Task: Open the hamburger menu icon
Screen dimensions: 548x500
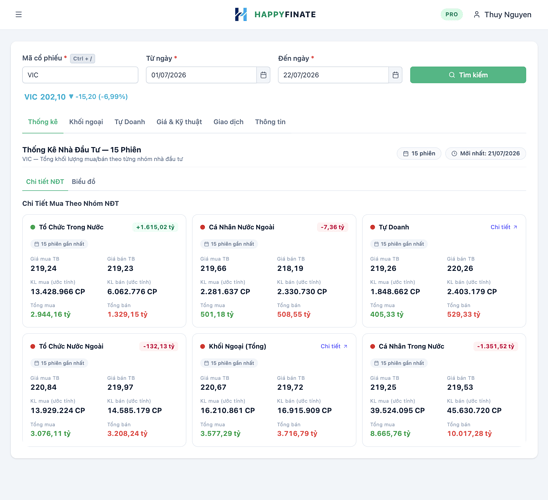Action: (19, 14)
